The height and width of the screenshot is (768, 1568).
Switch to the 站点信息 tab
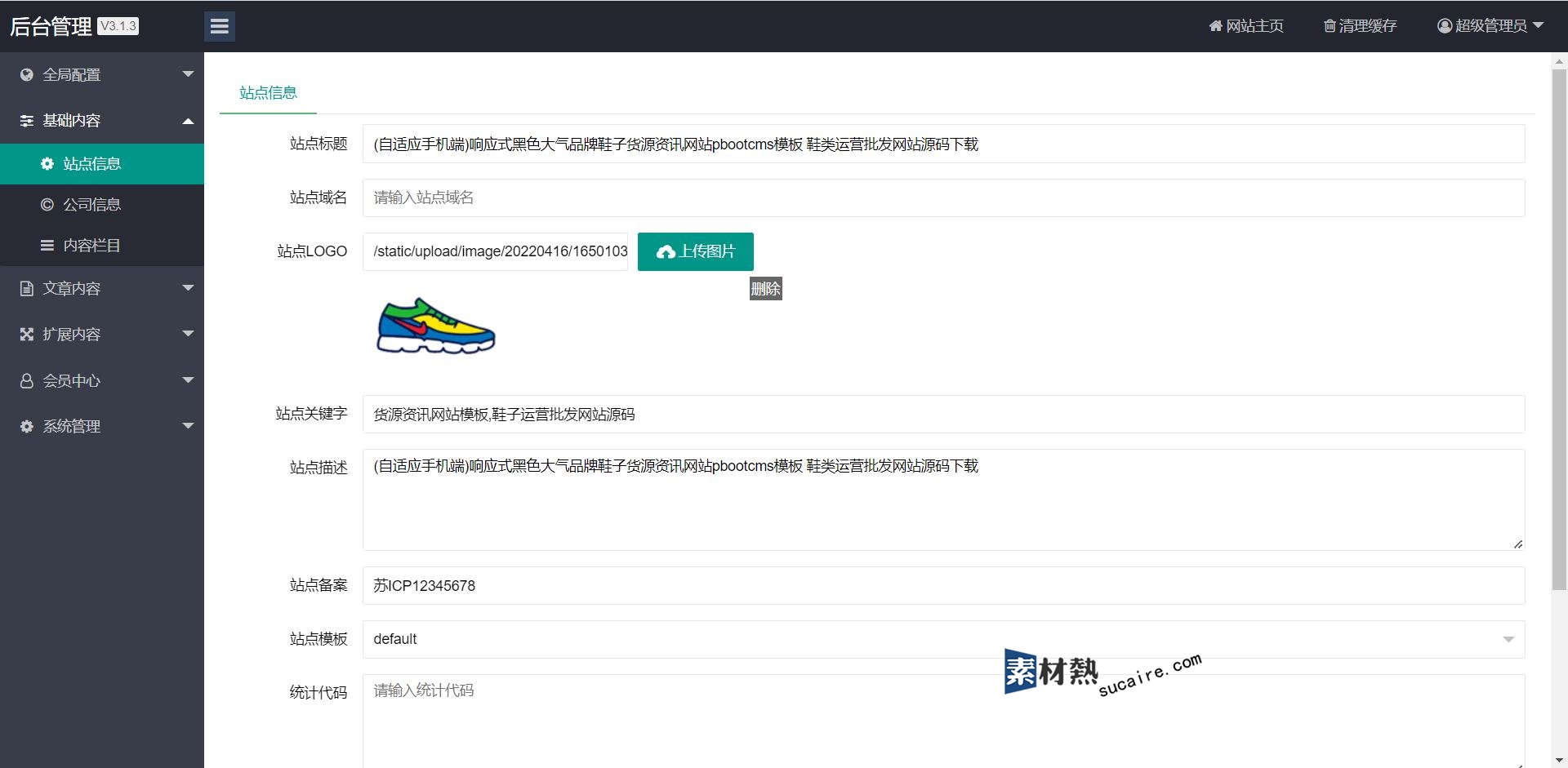(268, 93)
